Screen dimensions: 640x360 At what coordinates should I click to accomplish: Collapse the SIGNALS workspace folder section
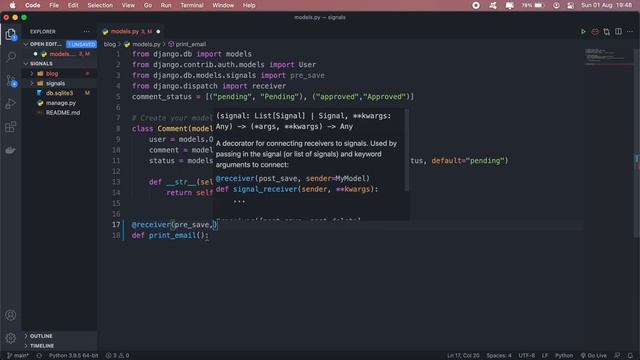pyautogui.click(x=41, y=64)
